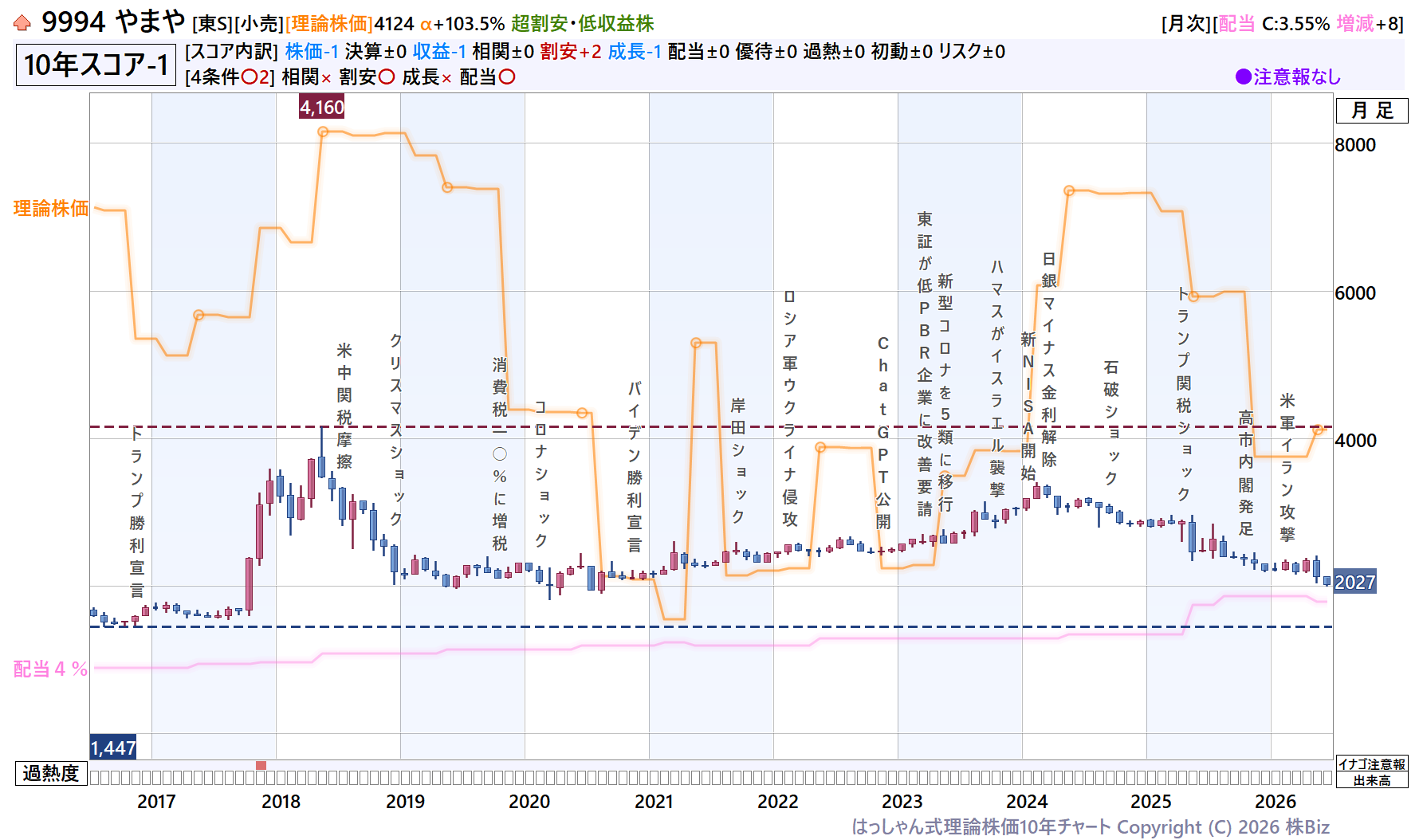This screenshot has width=1419, height=840.
Task: Click the 株価-1 score item
Action: pyautogui.click(x=312, y=52)
